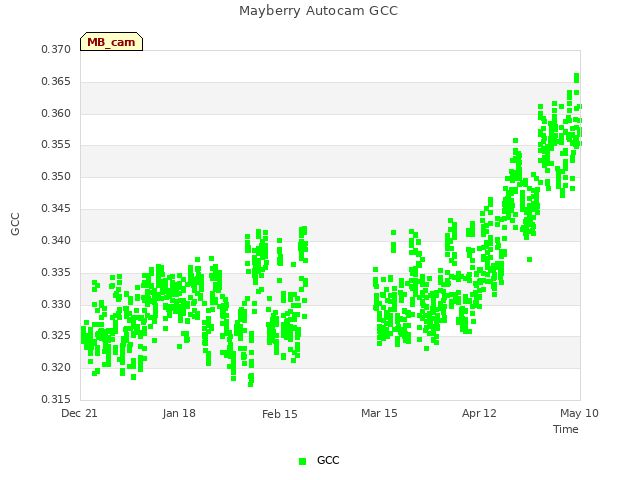Viewport: 640px width, 480px height.
Task: Select the Jan 18 x-axis label
Action: (179, 413)
